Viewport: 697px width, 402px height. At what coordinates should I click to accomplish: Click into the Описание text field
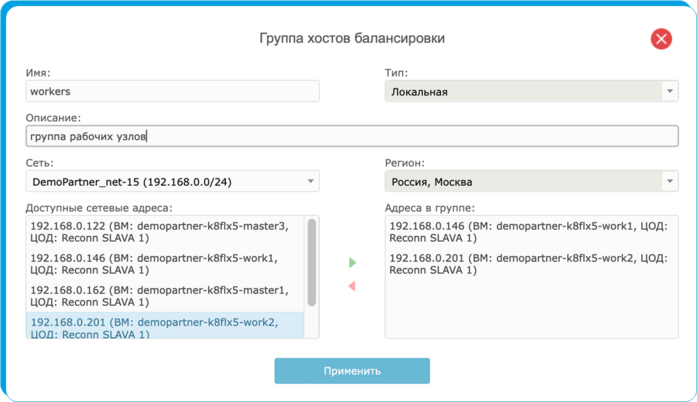coord(352,136)
